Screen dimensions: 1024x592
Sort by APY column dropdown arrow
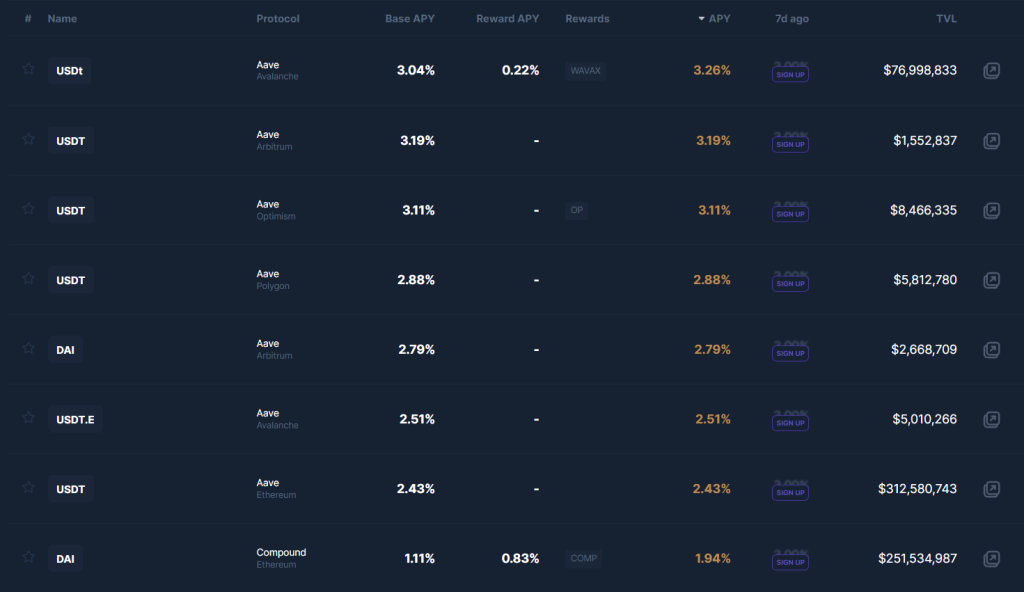[701, 19]
